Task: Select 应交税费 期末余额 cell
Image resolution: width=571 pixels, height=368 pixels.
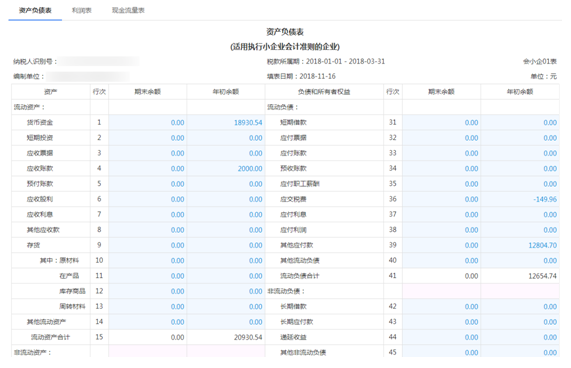Action: (441, 199)
